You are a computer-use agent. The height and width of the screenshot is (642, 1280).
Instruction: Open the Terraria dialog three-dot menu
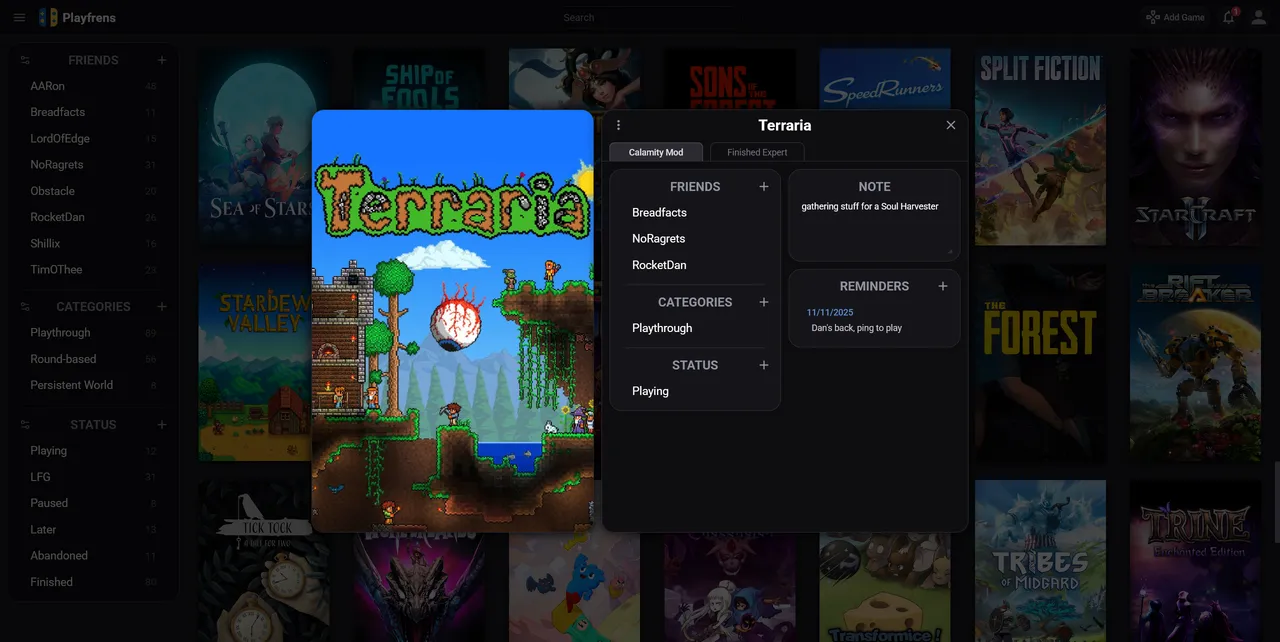pyautogui.click(x=618, y=125)
